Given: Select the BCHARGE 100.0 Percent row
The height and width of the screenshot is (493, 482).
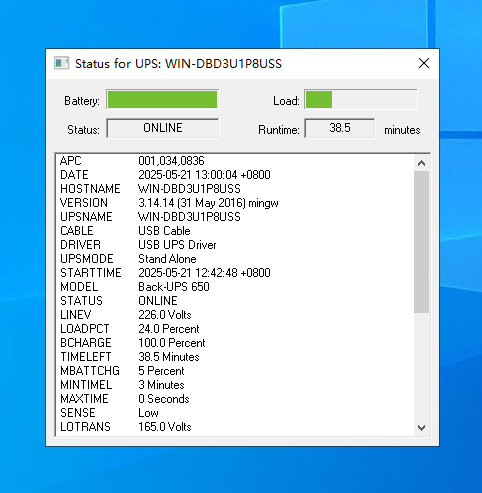Looking at the screenshot, I should (x=235, y=343).
